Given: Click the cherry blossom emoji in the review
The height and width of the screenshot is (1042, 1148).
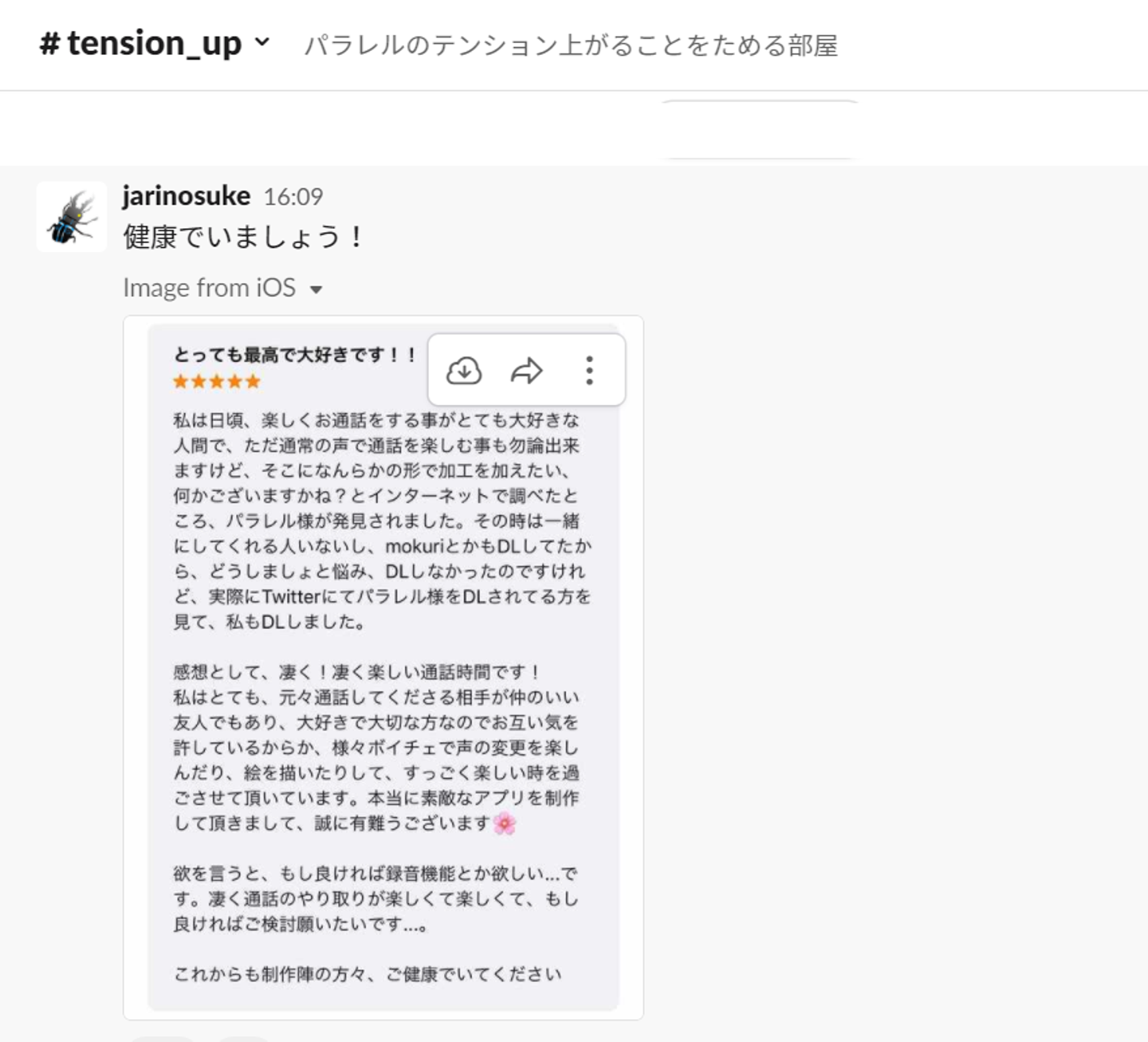Looking at the screenshot, I should tap(505, 823).
